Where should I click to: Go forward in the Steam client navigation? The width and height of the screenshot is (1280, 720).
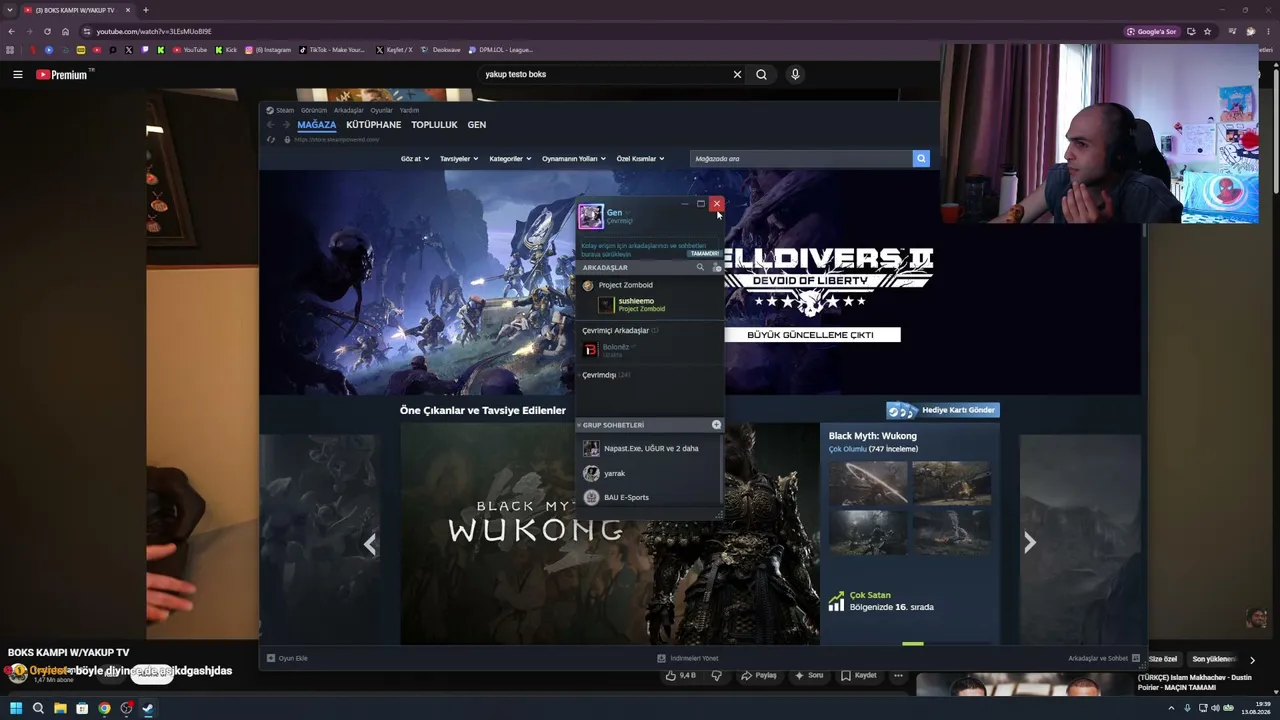click(286, 125)
